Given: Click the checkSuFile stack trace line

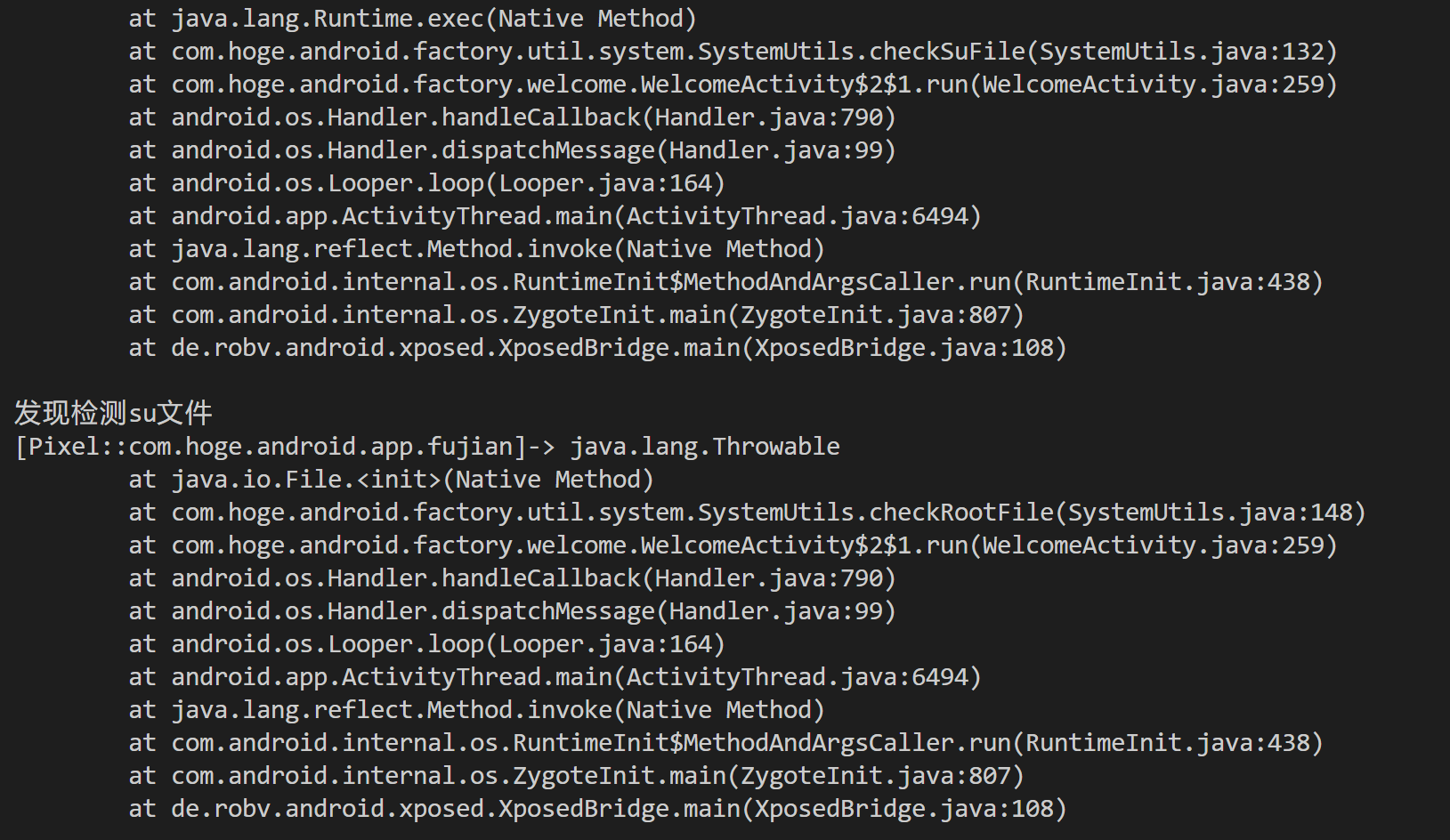Looking at the screenshot, I should (x=733, y=52).
